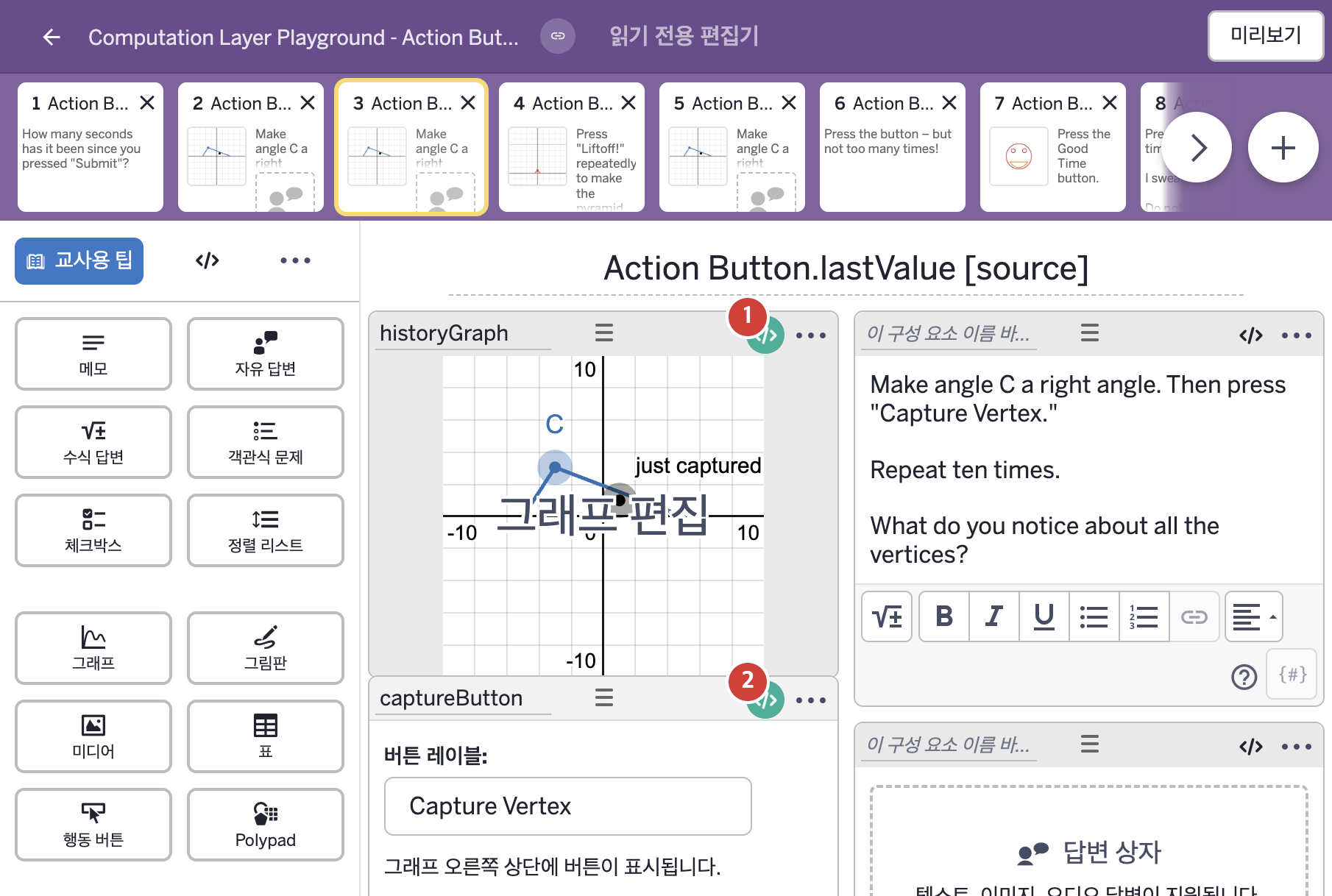Add a 정렬 리스트 ordered list component
1332x896 pixels.
pos(266,530)
